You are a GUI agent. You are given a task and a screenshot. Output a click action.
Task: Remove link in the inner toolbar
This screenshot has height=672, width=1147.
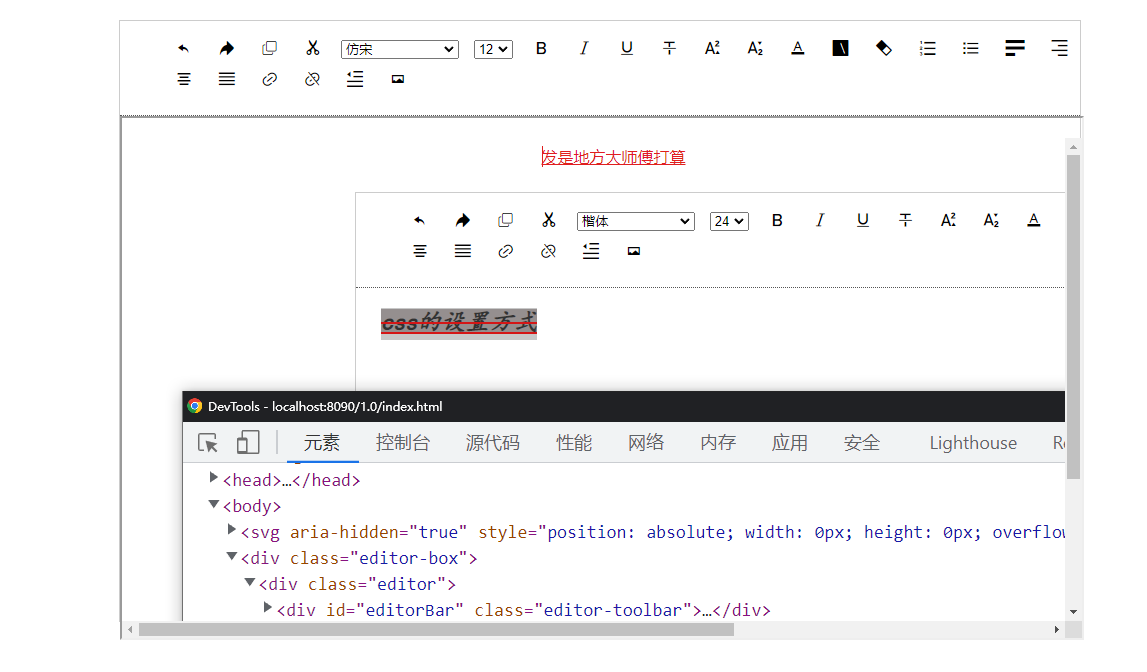pyautogui.click(x=549, y=251)
